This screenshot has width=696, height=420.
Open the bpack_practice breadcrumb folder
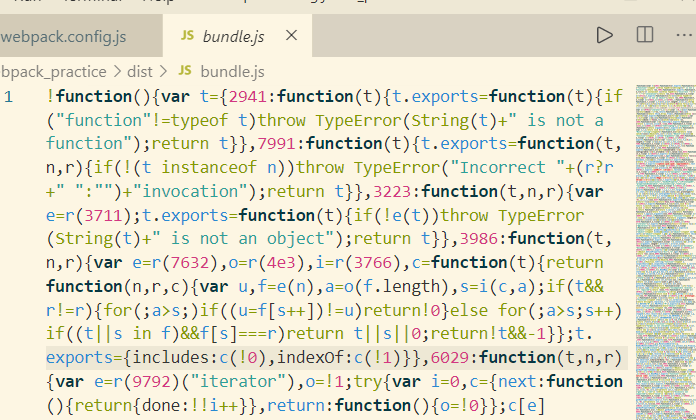tap(53, 71)
